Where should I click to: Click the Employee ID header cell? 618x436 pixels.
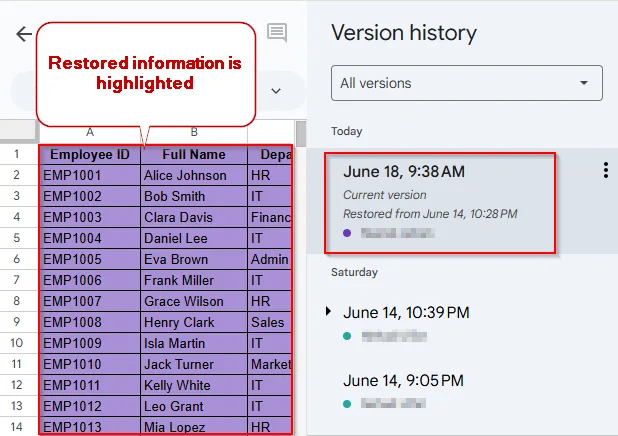coord(90,155)
